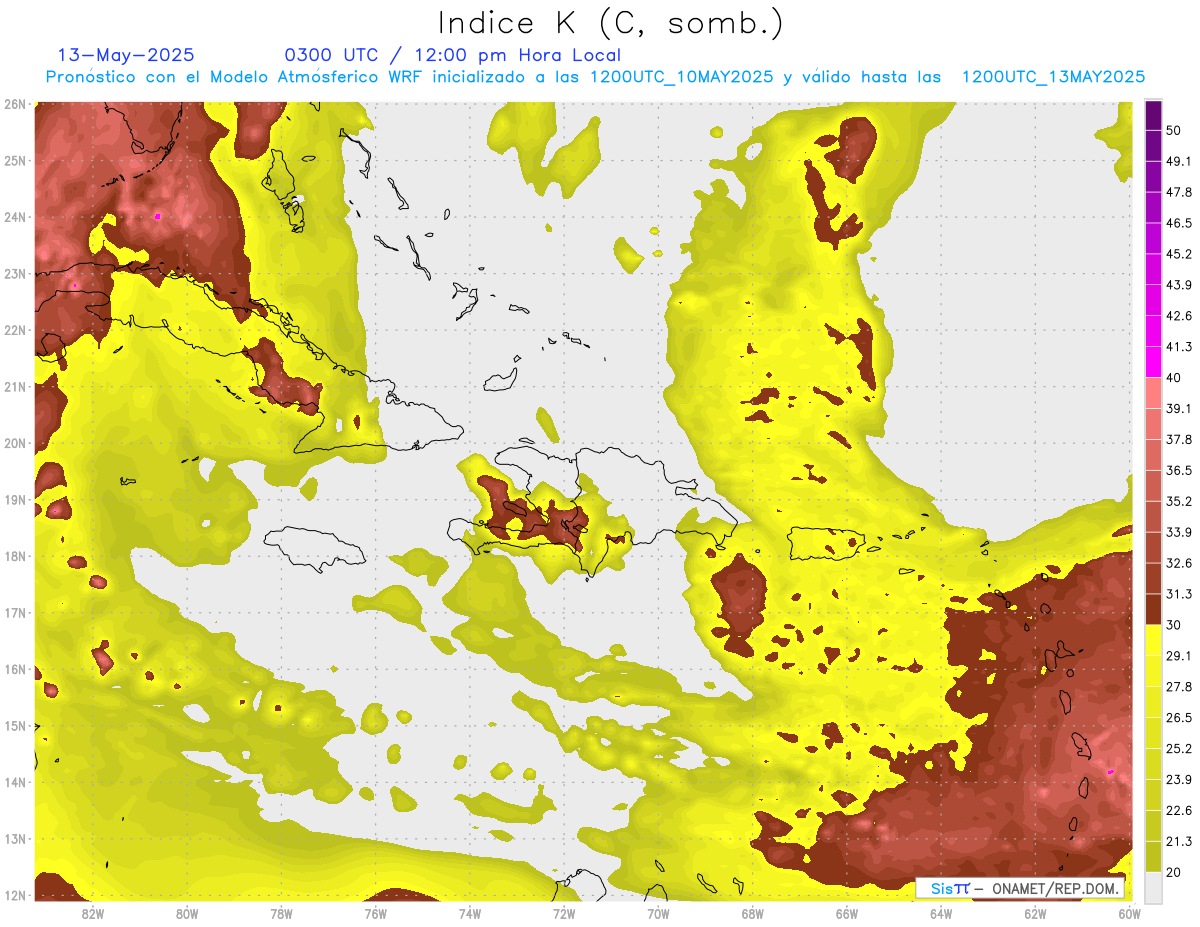The image size is (1200, 927).
Task: Click the '22N' latitude axis label
Action: coord(15,330)
